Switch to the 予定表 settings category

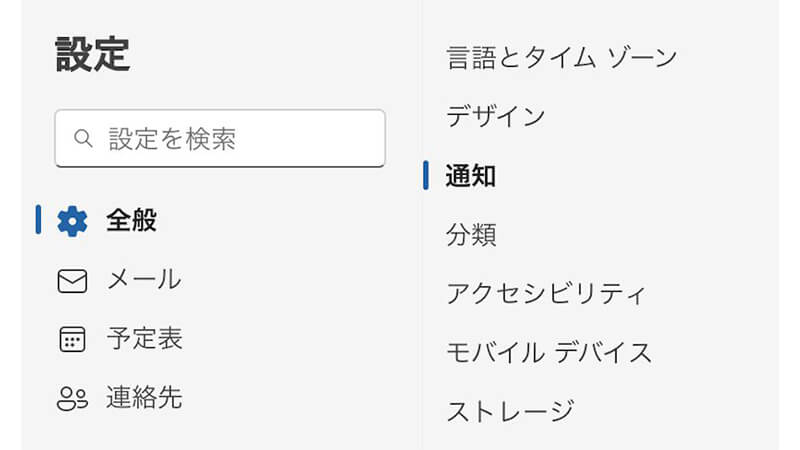click(x=144, y=339)
